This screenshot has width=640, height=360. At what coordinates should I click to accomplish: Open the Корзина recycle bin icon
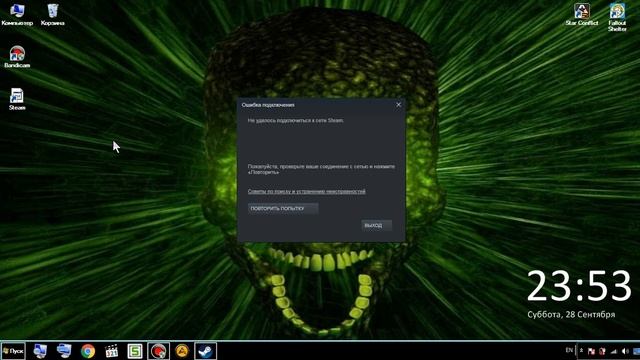(53, 15)
